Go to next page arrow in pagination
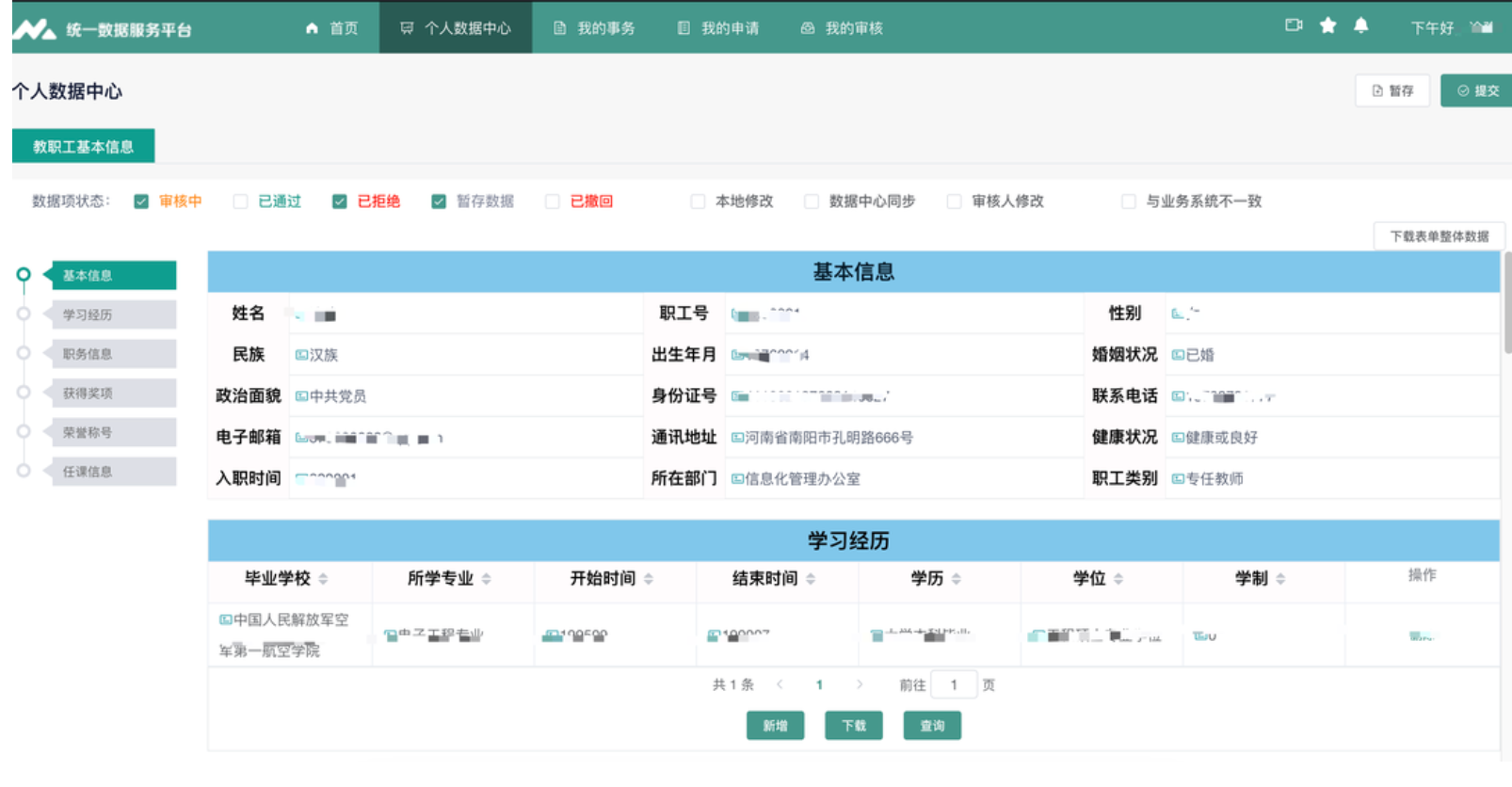Image resolution: width=1512 pixels, height=787 pixels. tap(859, 684)
